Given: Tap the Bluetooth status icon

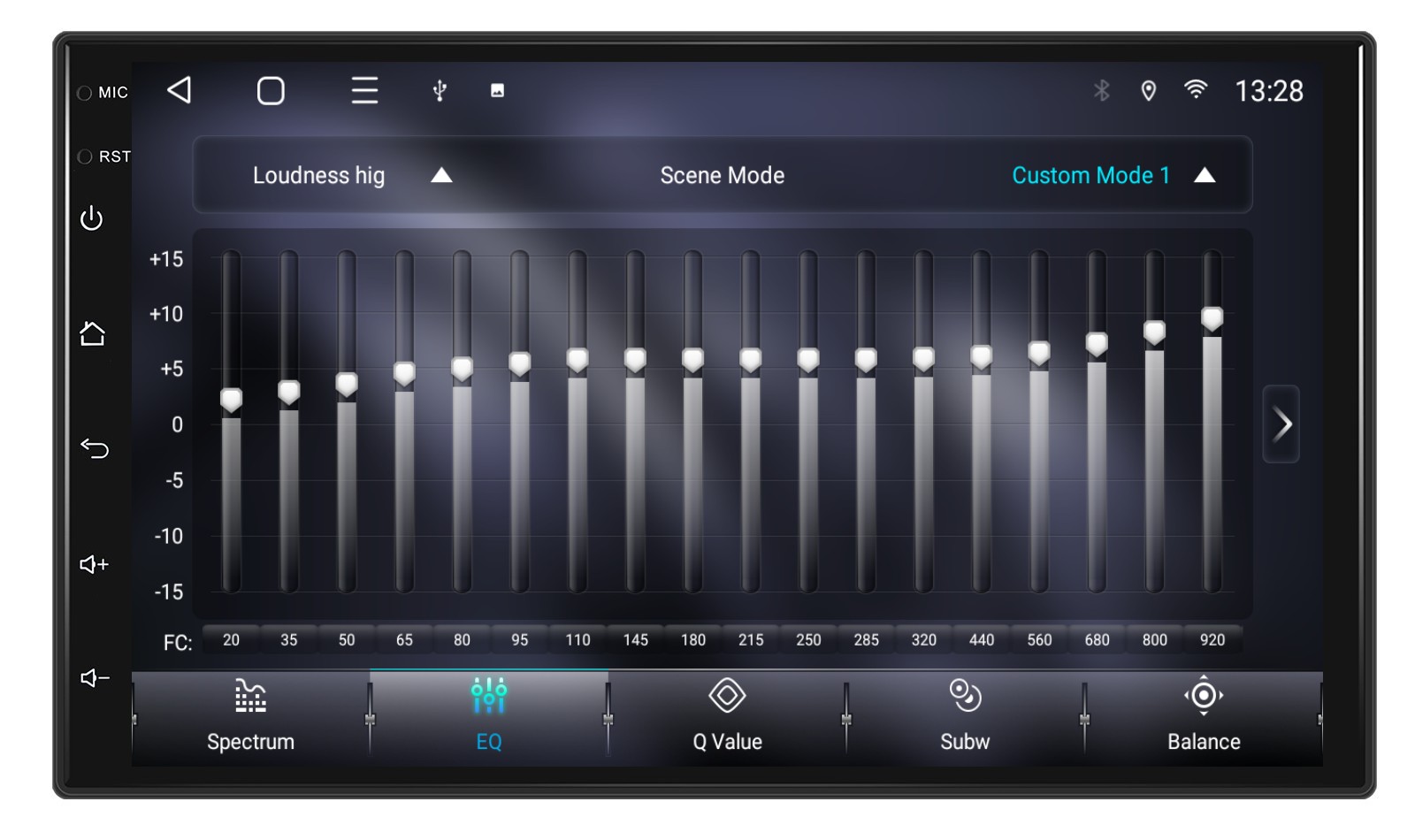Looking at the screenshot, I should (1102, 89).
